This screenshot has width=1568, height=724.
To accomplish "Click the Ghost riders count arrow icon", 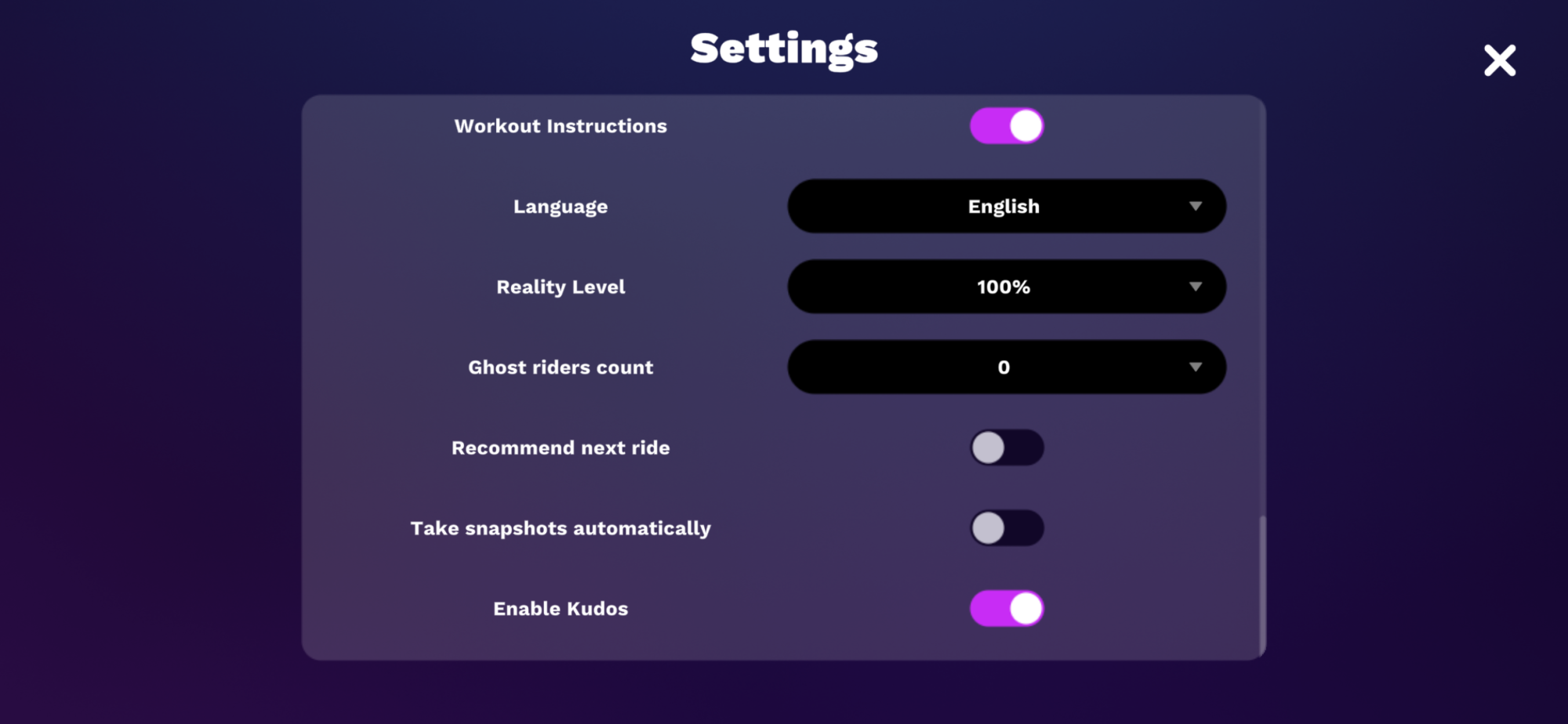I will click(x=1195, y=367).
